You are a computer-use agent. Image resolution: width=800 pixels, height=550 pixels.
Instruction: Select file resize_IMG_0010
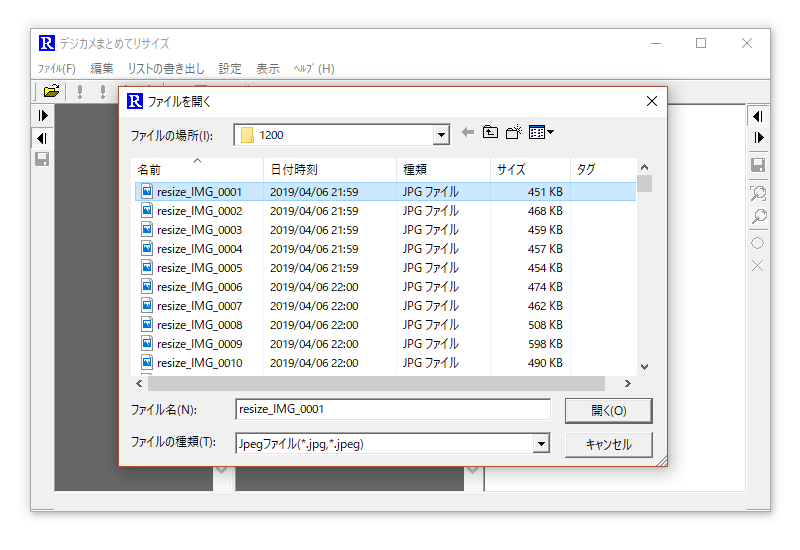[385, 363]
